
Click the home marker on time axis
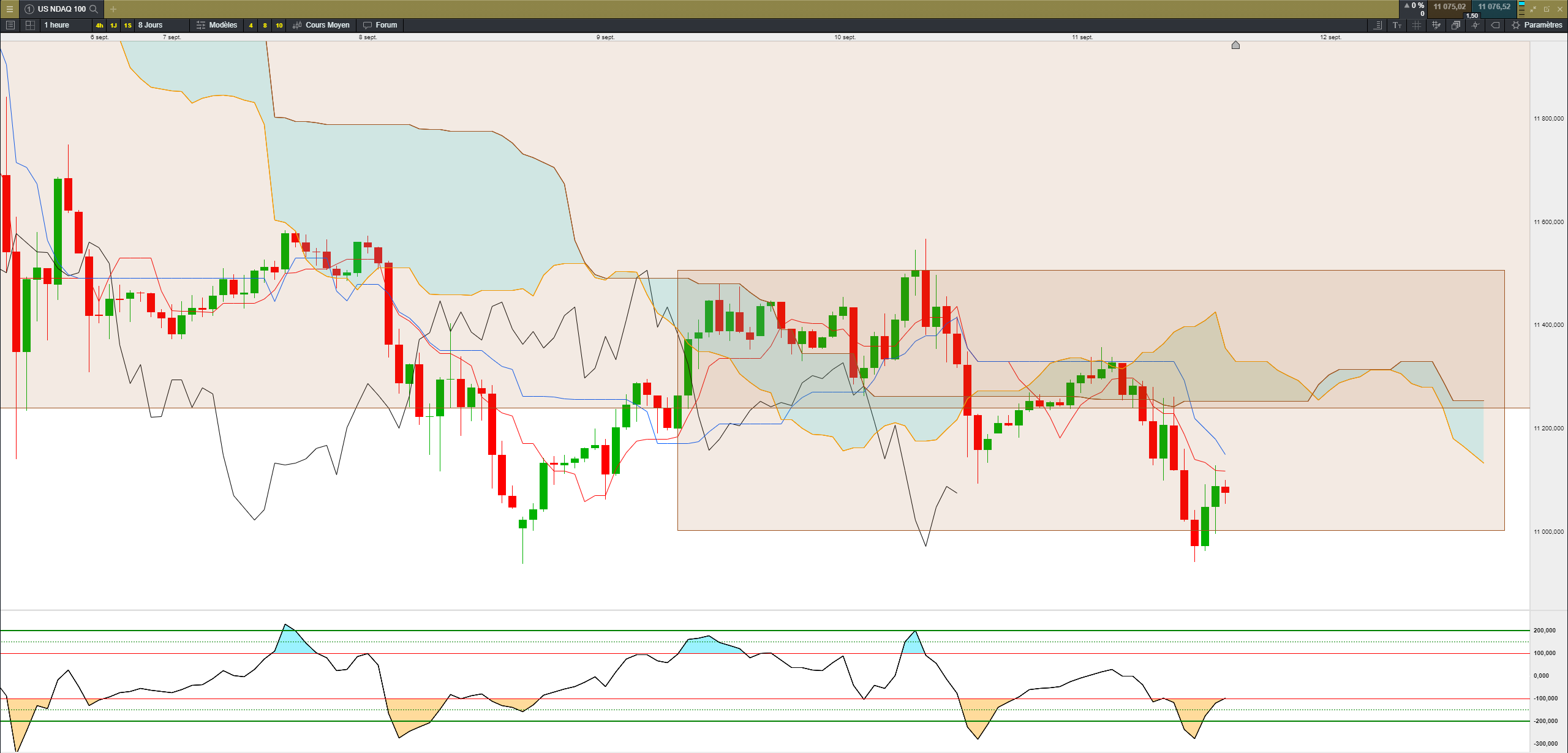(x=1235, y=45)
